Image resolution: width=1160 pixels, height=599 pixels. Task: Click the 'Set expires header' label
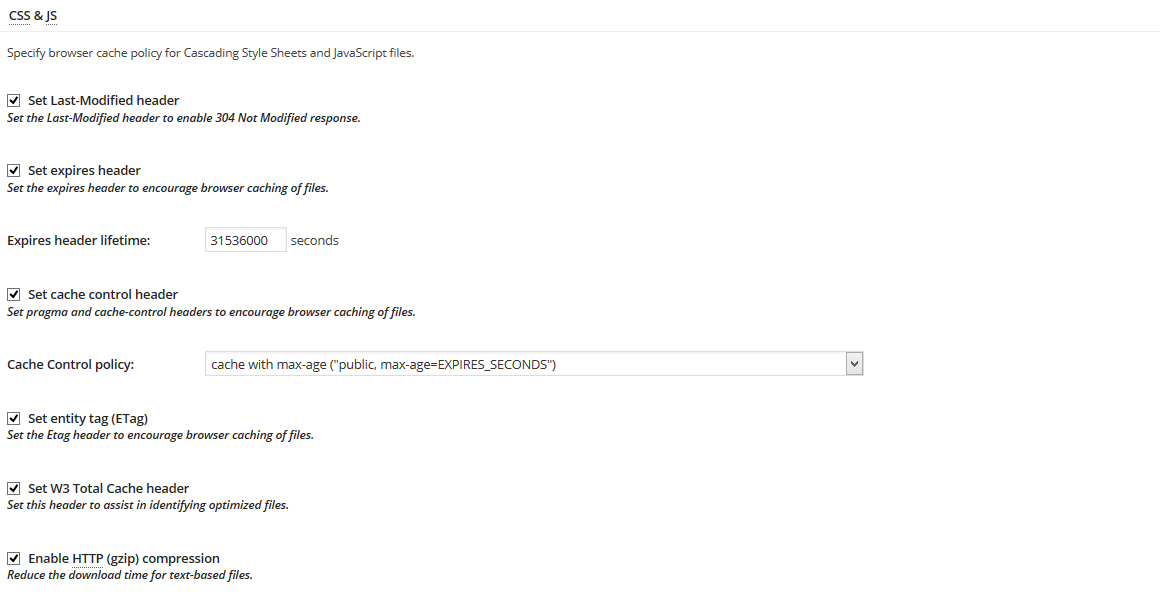tap(84, 170)
